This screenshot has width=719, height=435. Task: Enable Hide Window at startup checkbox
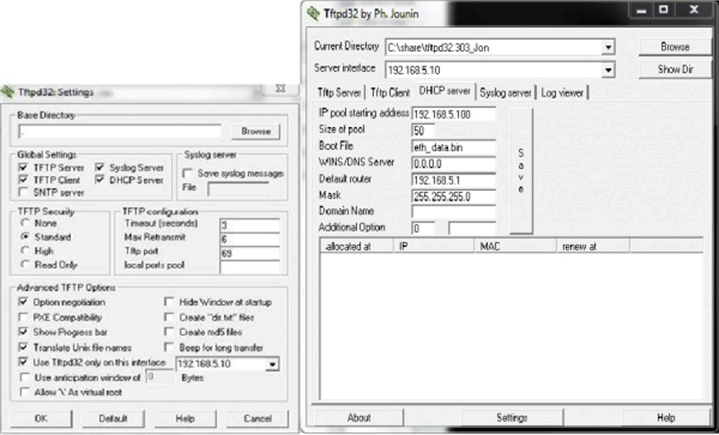[169, 302]
